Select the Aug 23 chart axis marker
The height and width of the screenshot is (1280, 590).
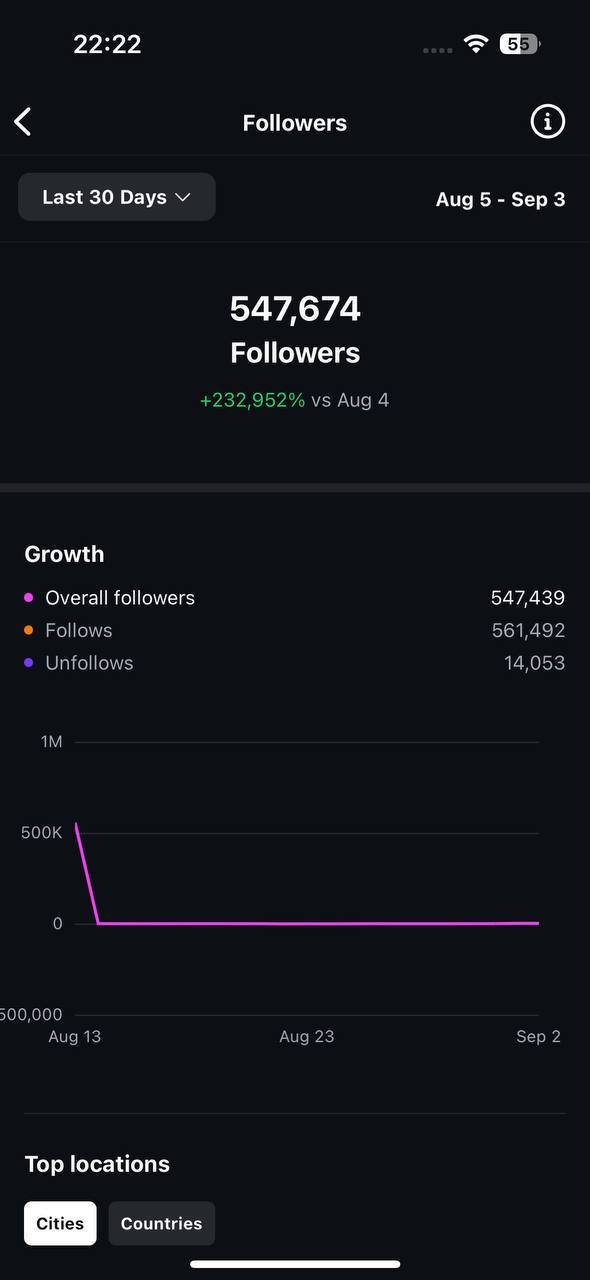click(x=307, y=1036)
